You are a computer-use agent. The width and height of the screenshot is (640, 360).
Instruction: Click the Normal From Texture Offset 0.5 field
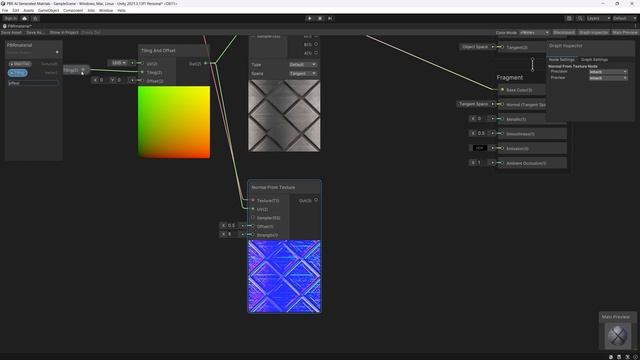(x=231, y=225)
